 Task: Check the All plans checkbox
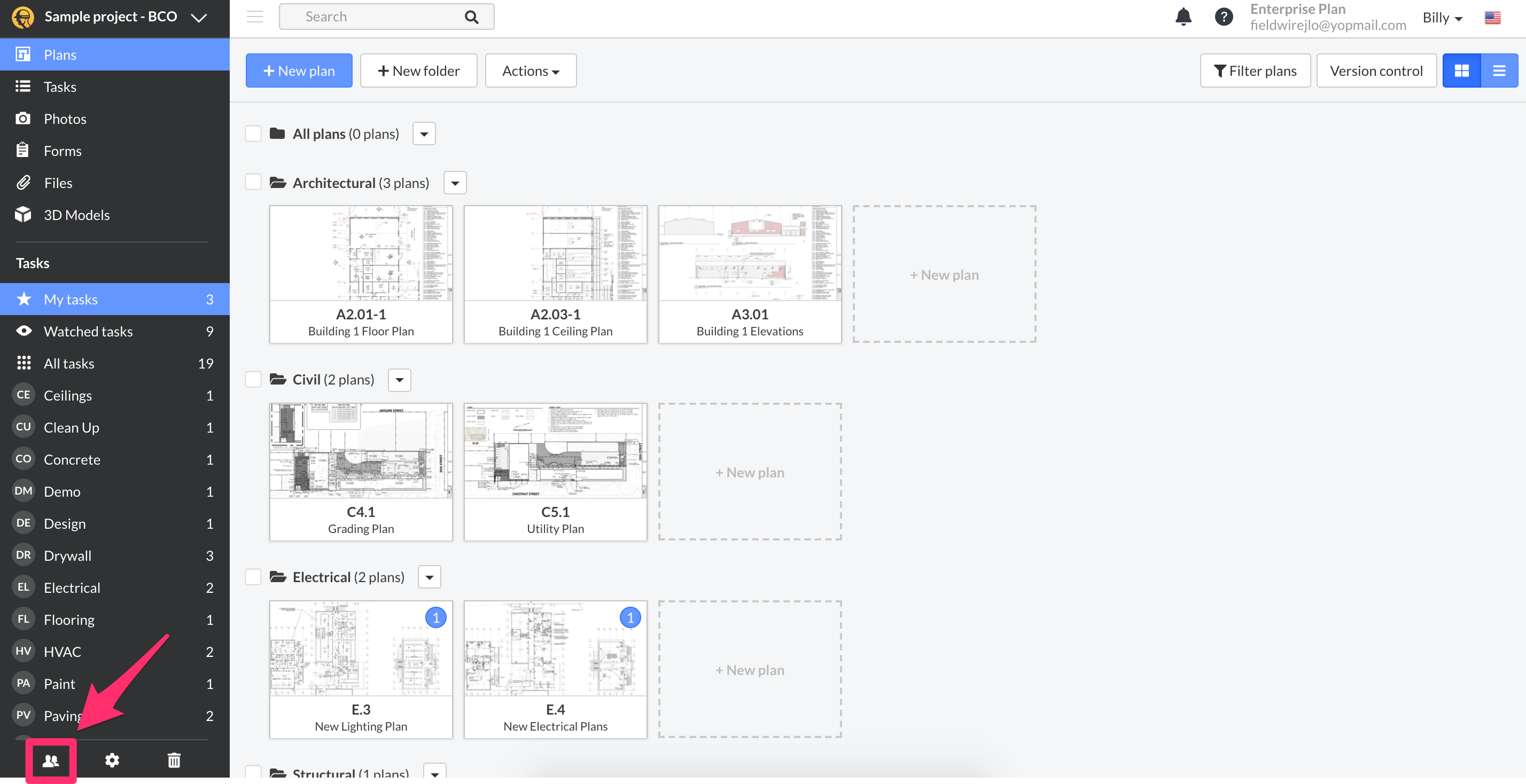[253, 133]
